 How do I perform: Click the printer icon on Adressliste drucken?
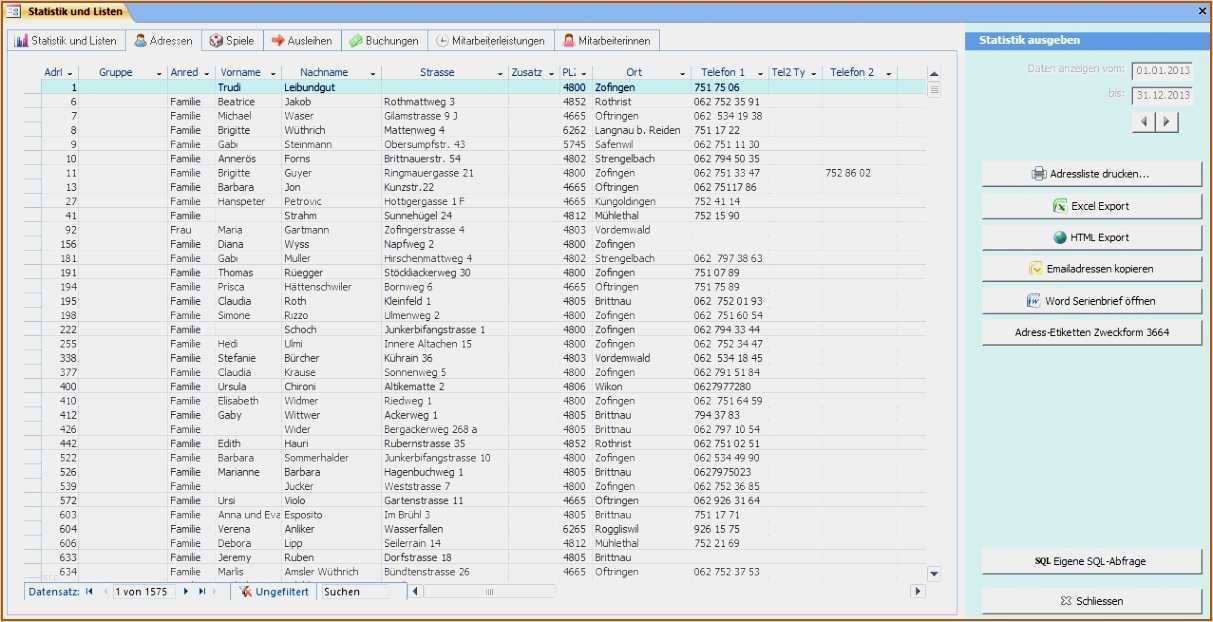pos(1040,172)
